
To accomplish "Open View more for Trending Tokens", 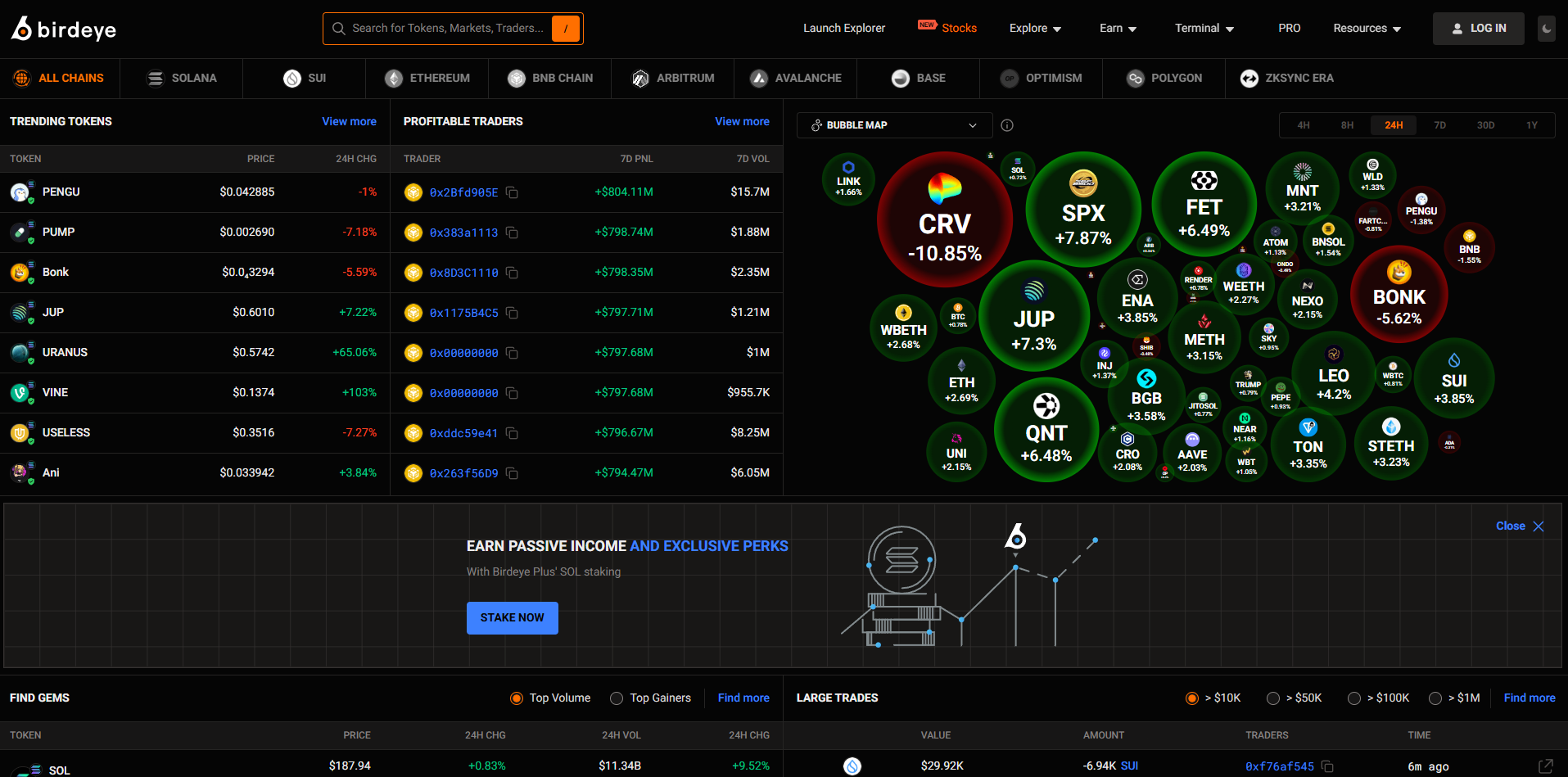I will [349, 121].
